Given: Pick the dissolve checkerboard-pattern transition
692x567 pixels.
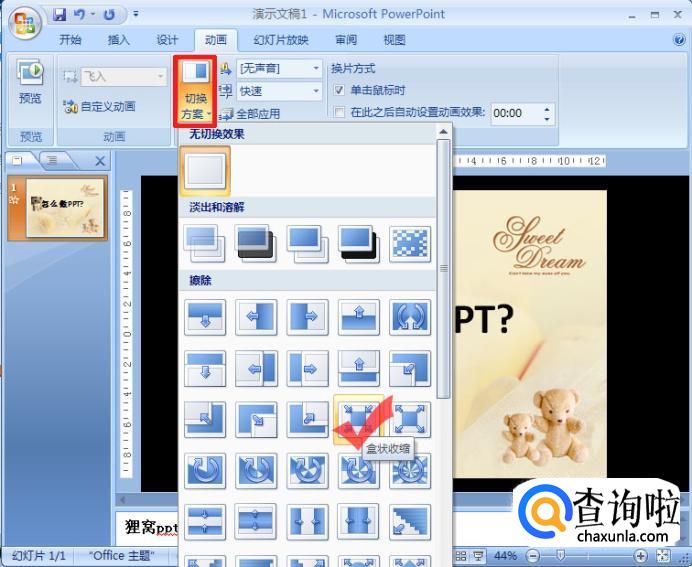Looking at the screenshot, I should pos(410,244).
